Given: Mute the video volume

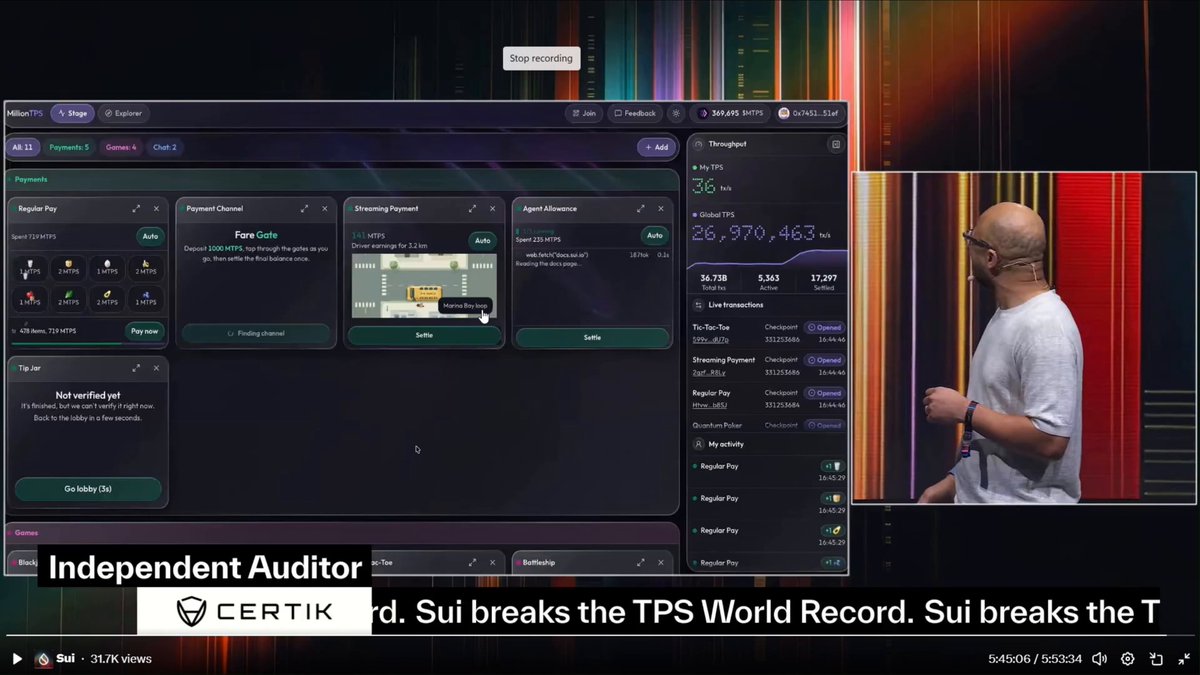Looking at the screenshot, I should click(x=1099, y=658).
